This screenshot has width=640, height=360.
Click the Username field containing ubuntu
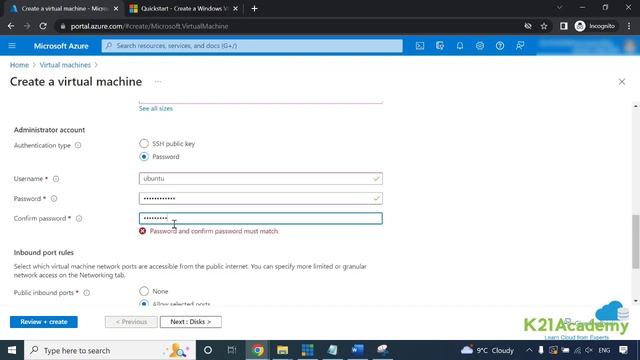point(260,178)
